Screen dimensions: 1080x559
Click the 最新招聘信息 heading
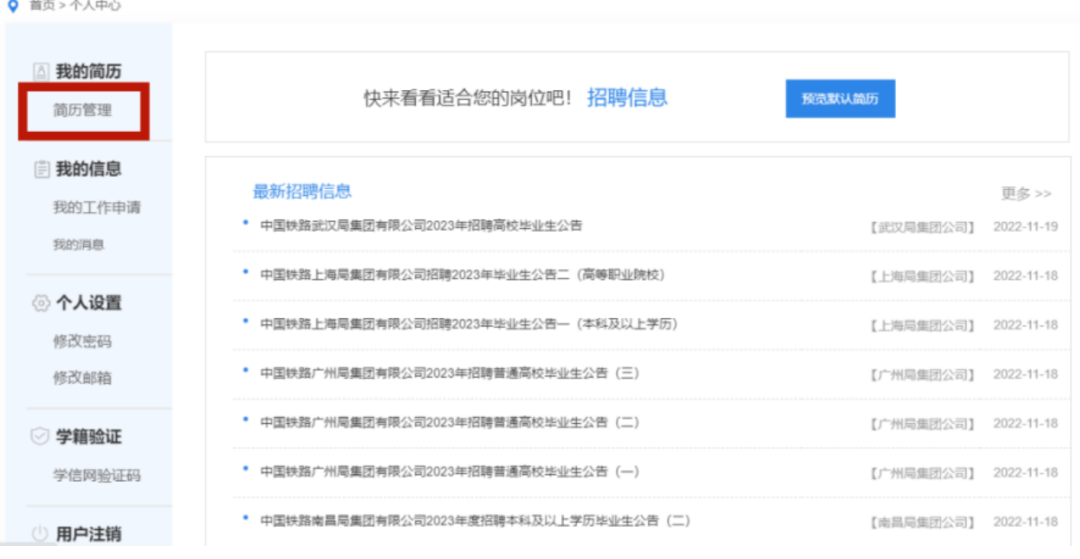(302, 191)
